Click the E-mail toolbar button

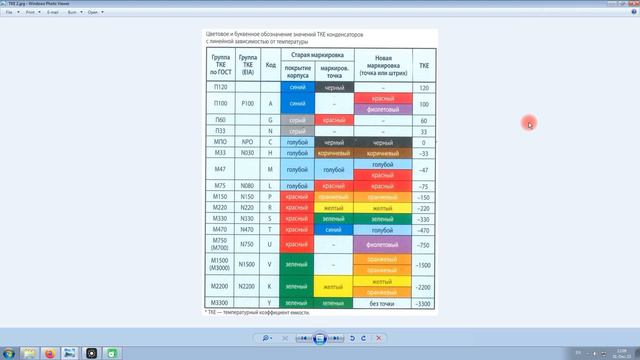pyautogui.click(x=53, y=12)
